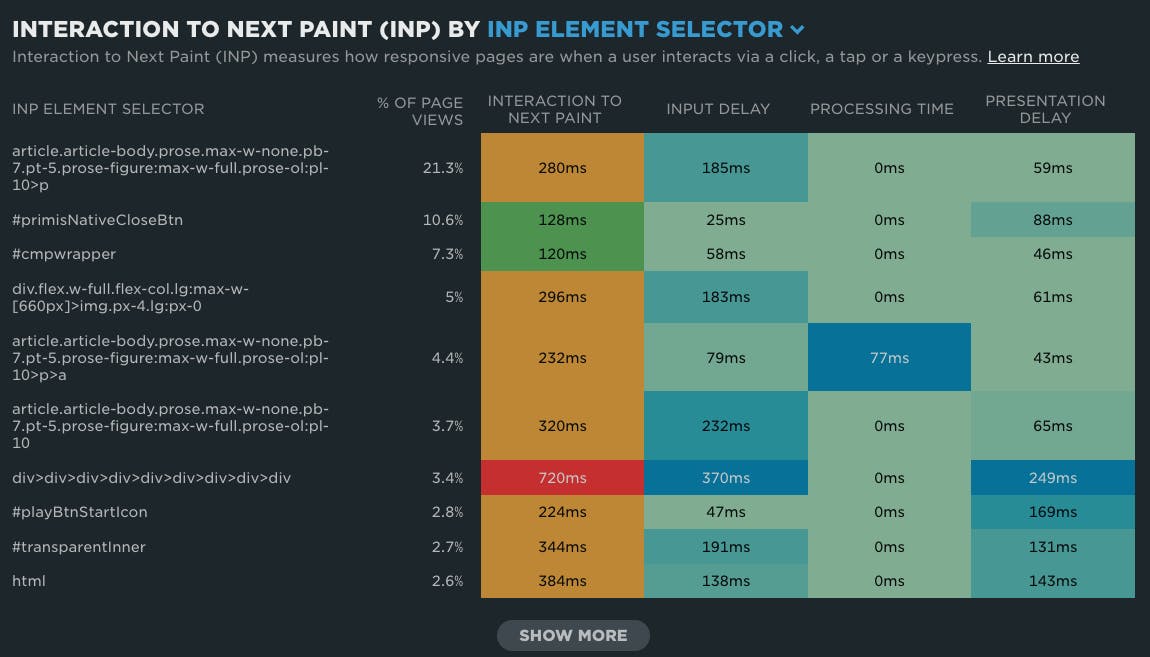Click the div>div>div nested selector row

pyautogui.click(x=151, y=478)
